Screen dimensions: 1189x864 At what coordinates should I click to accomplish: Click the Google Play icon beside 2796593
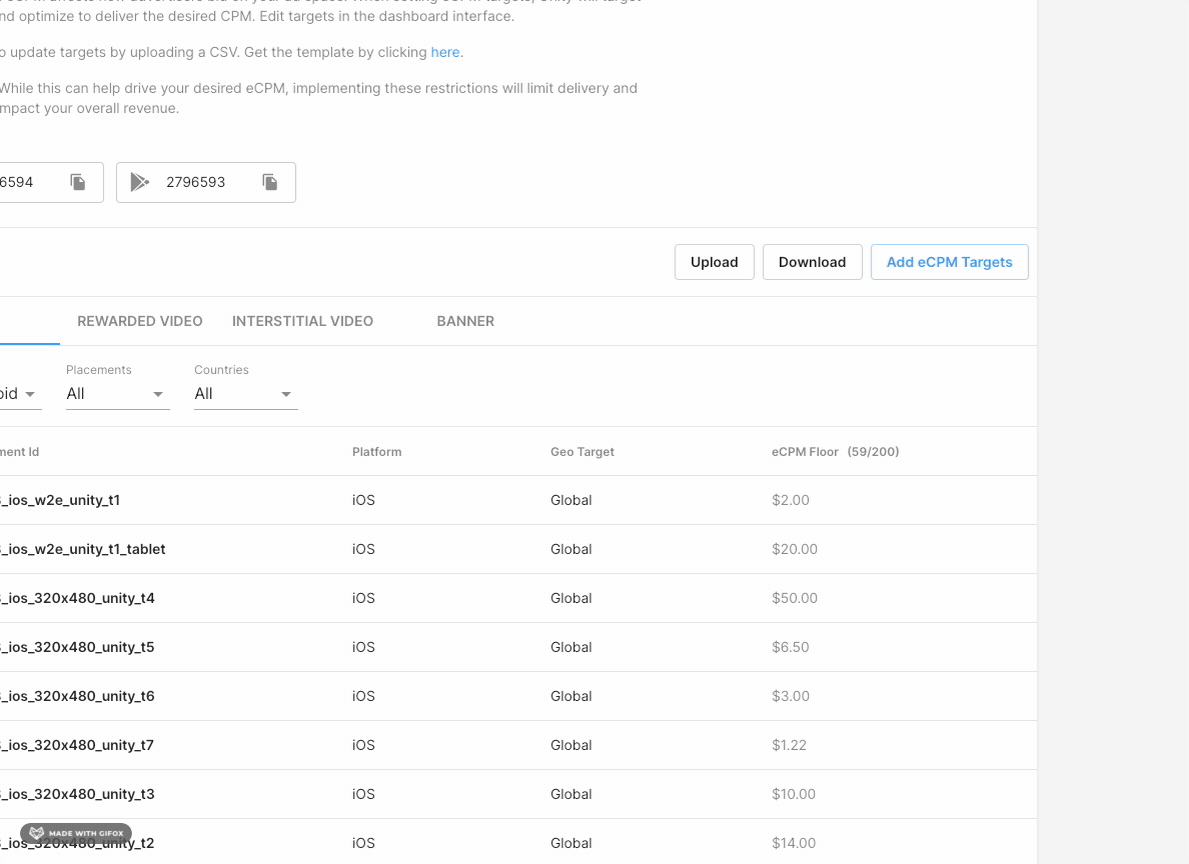pyautogui.click(x=140, y=182)
